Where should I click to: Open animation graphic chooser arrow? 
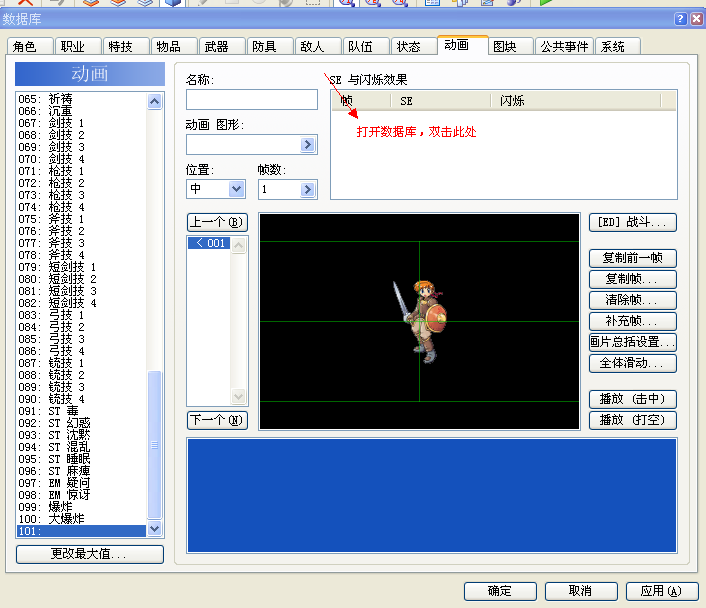pos(308,145)
